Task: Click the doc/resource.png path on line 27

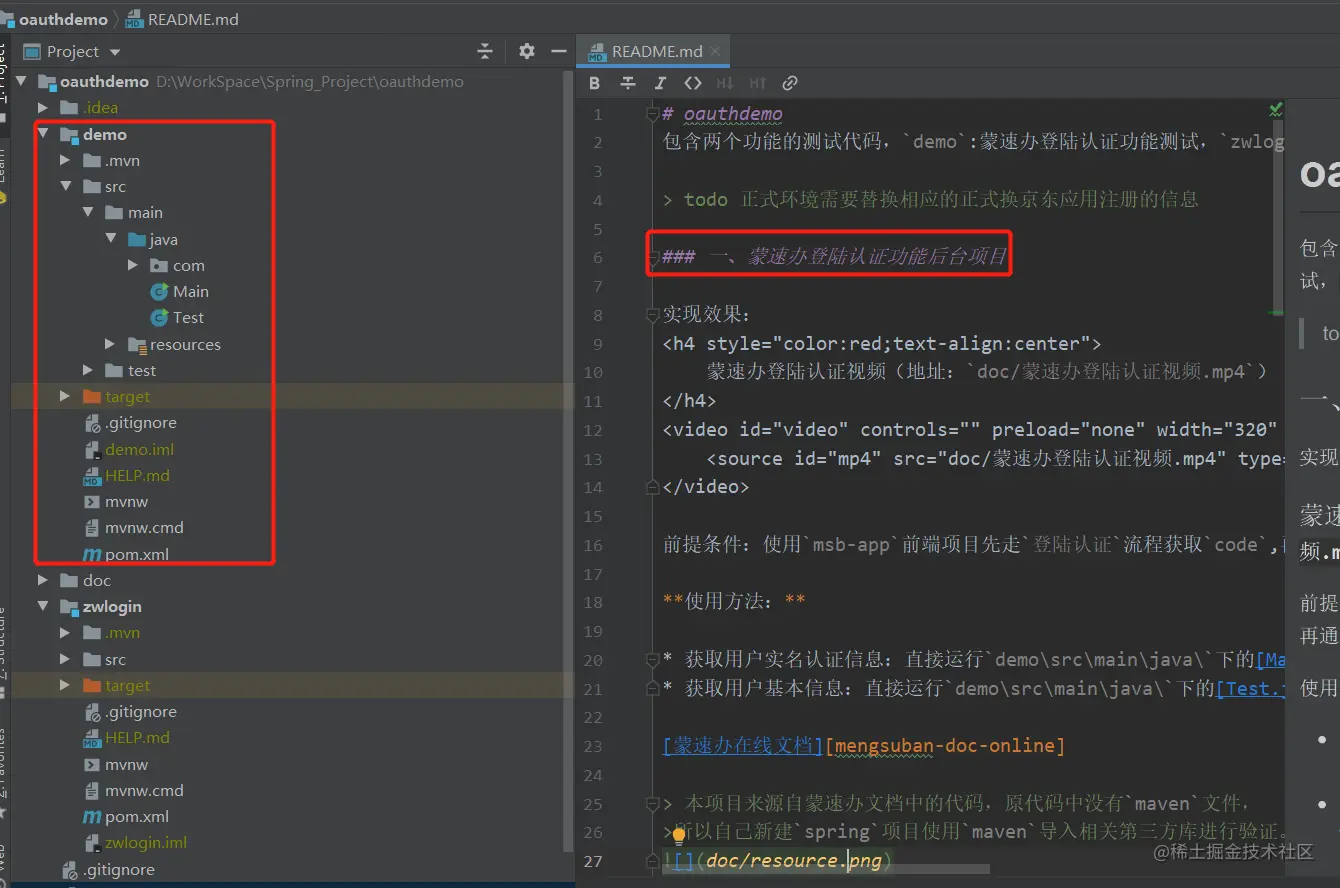Action: coord(794,860)
